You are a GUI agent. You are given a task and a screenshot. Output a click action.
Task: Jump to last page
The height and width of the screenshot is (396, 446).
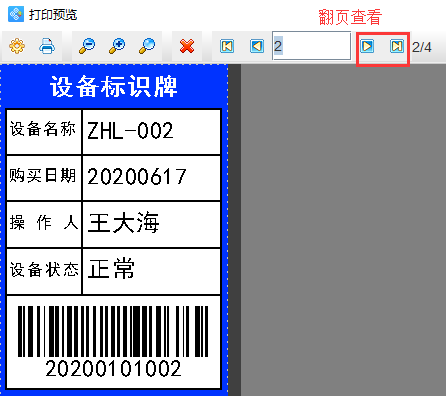pyautogui.click(x=397, y=46)
